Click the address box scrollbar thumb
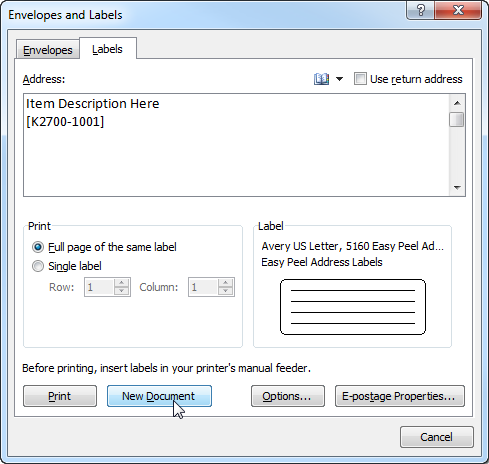The image size is (489, 464). 456,120
